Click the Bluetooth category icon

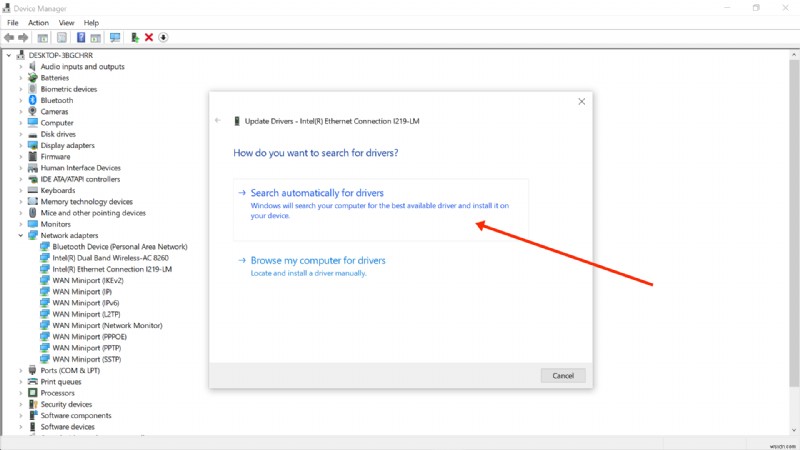pyautogui.click(x=33, y=100)
